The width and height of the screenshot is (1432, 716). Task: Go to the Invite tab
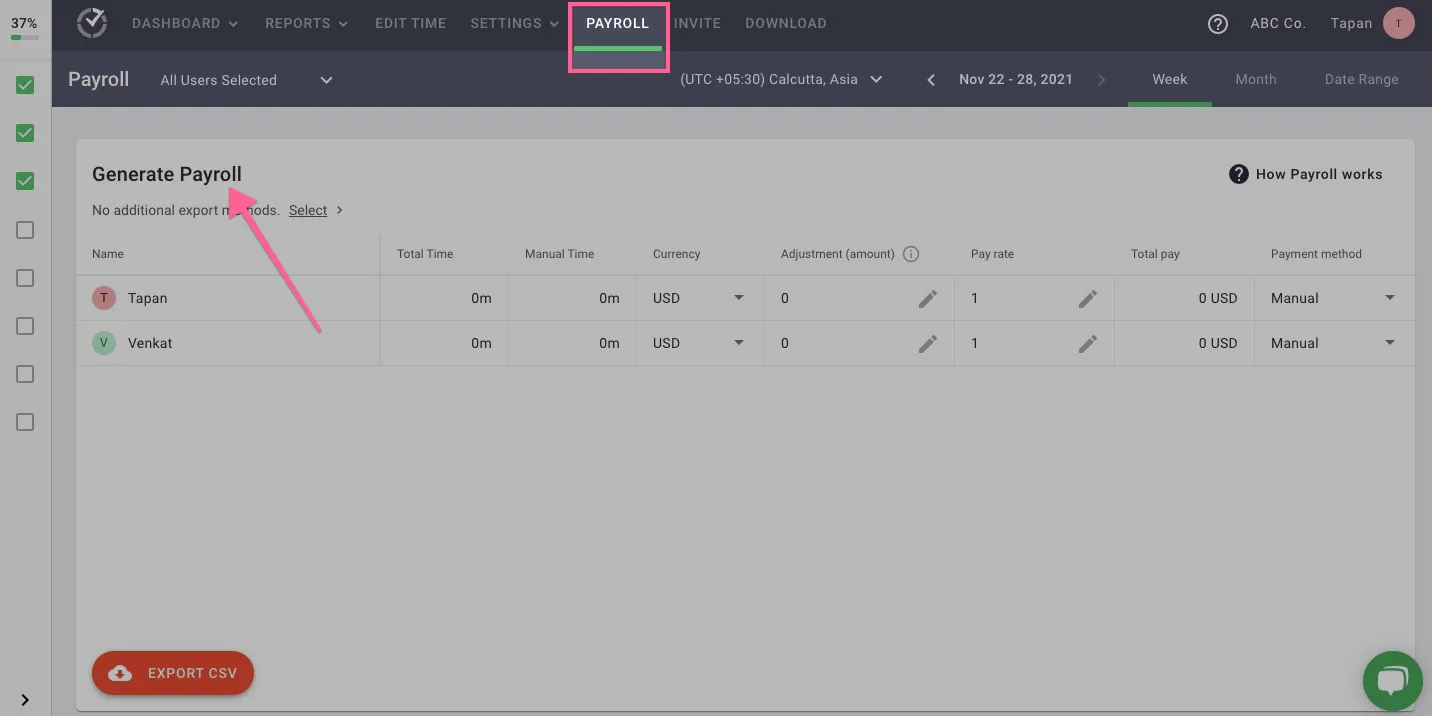tap(697, 23)
